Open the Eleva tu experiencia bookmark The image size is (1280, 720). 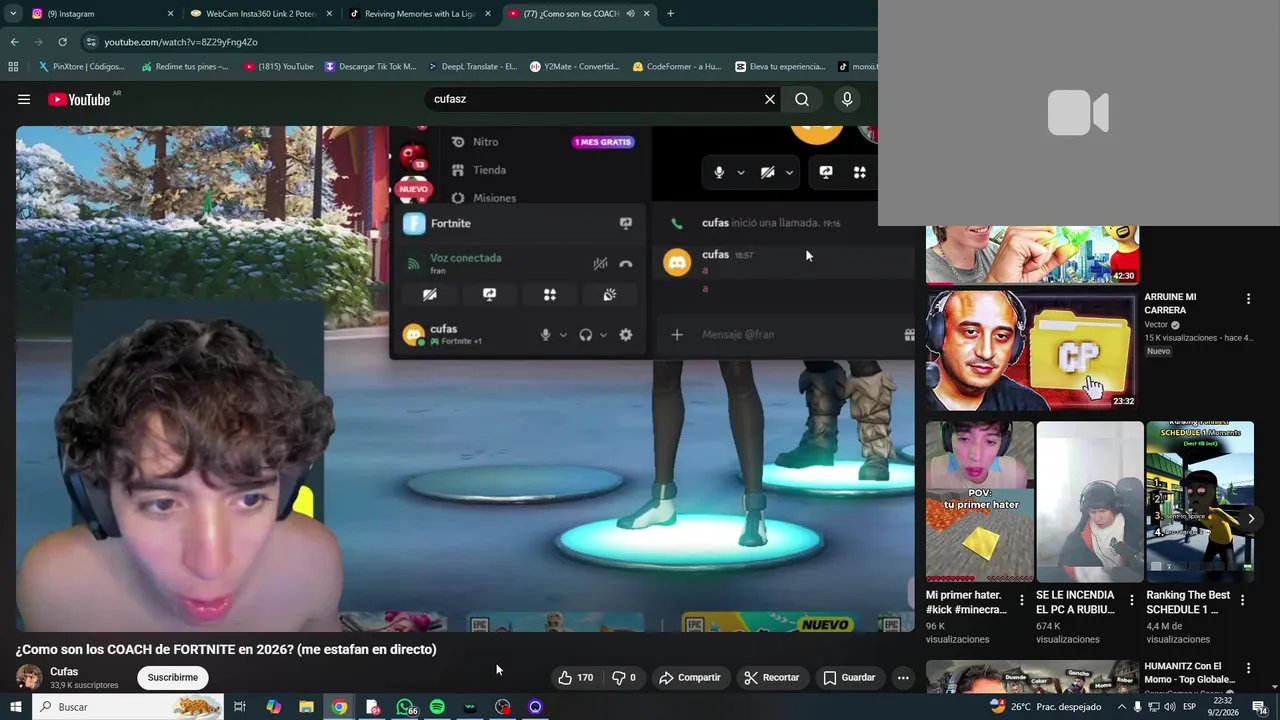pyautogui.click(x=780, y=67)
